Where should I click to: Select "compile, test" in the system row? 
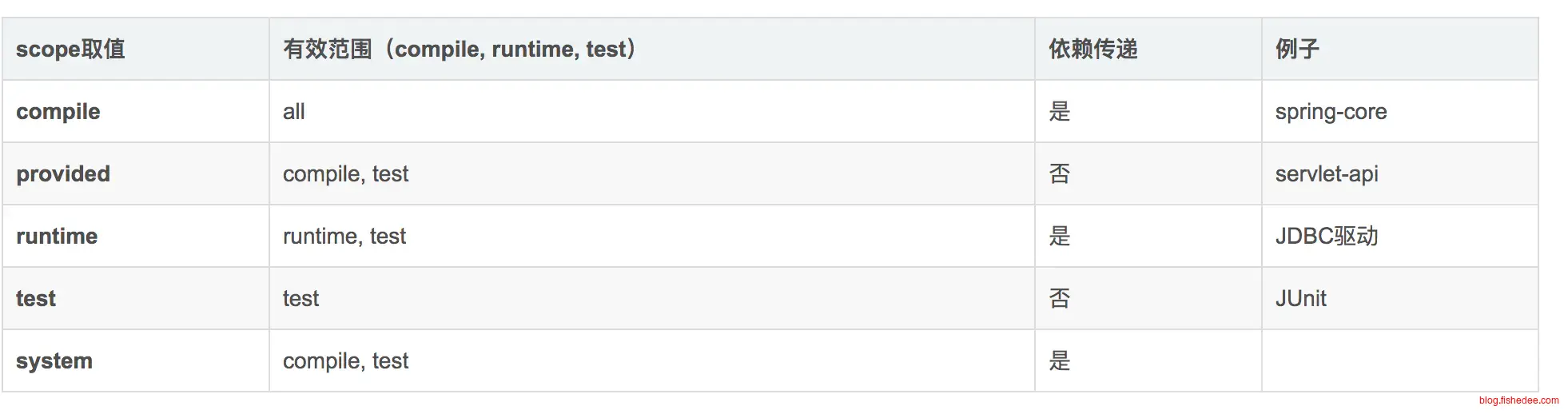(345, 361)
